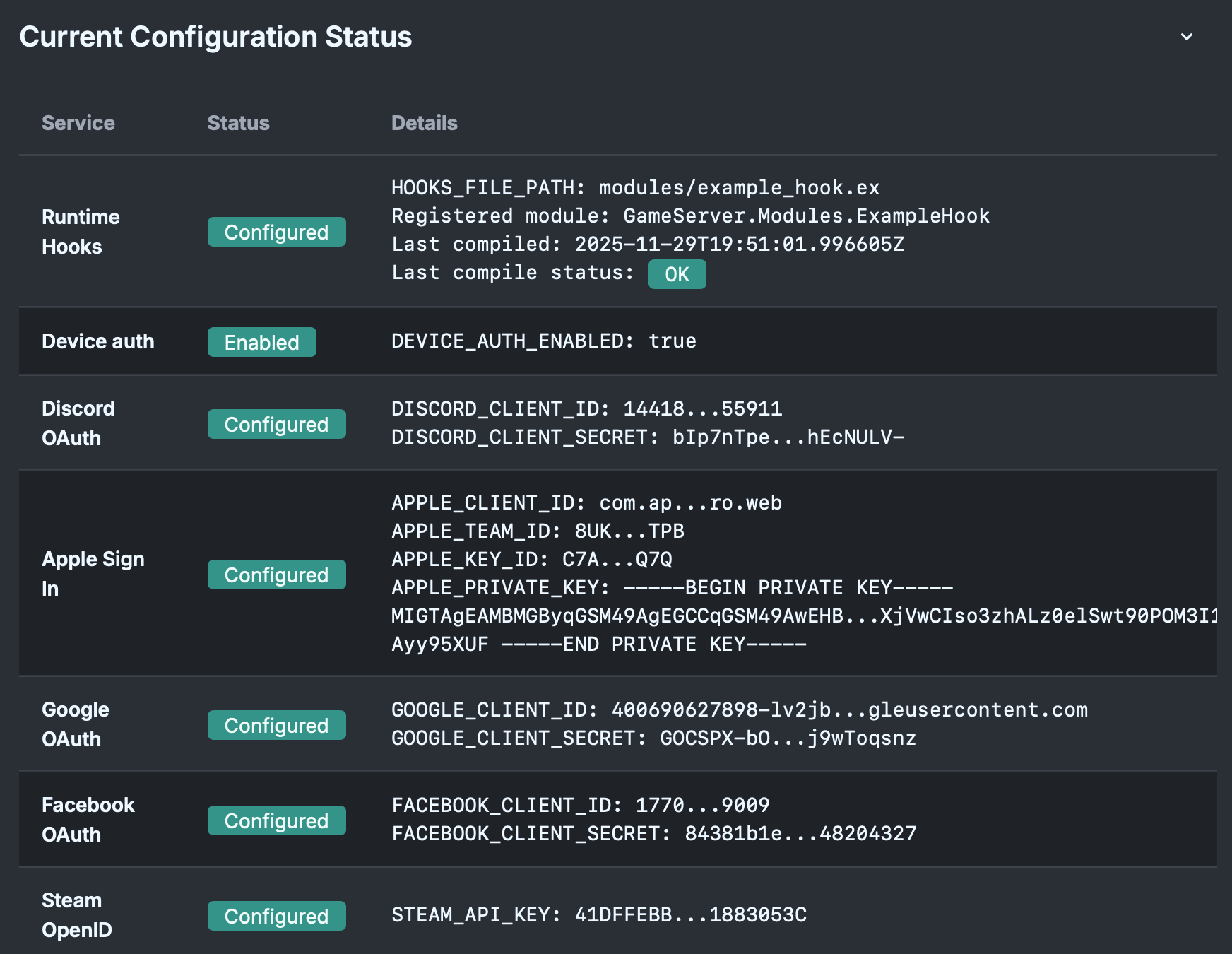Viewport: 1232px width, 954px height.
Task: Click the GOOGLE_CLIENT_ID detail line
Action: [739, 710]
